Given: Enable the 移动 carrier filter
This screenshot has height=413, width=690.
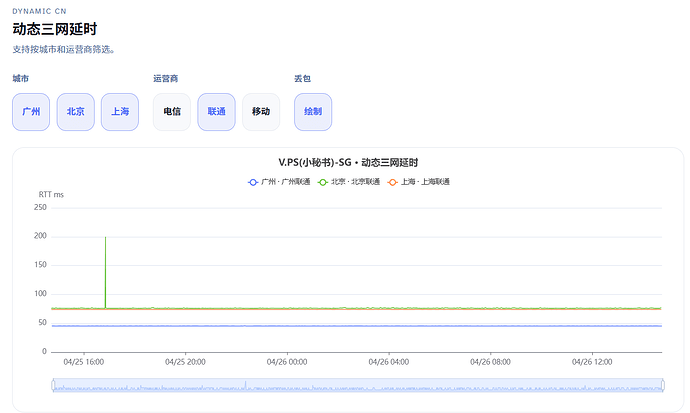Looking at the screenshot, I should click(x=261, y=112).
